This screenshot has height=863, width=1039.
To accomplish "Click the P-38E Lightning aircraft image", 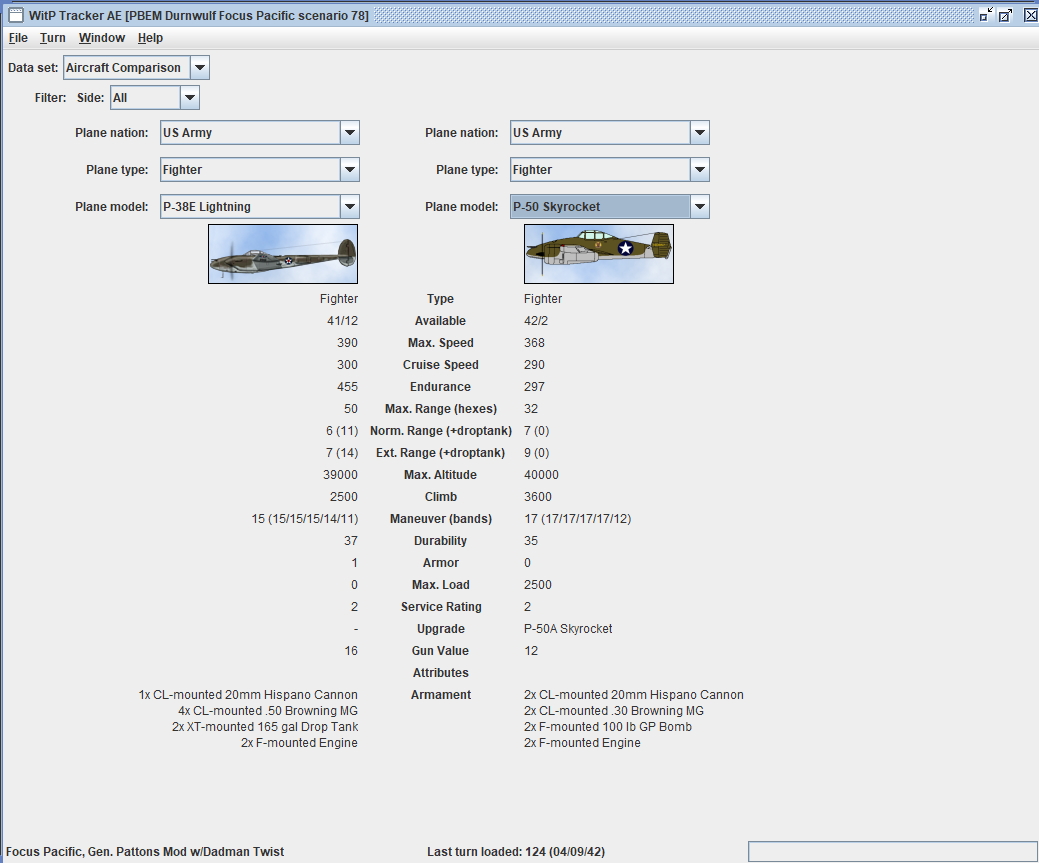I will [283, 254].
